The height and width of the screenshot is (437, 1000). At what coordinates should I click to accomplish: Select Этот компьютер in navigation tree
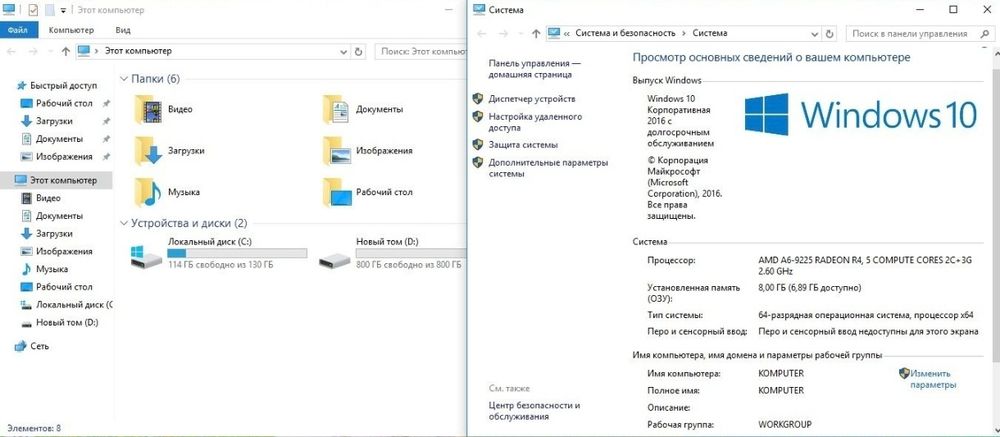56,181
